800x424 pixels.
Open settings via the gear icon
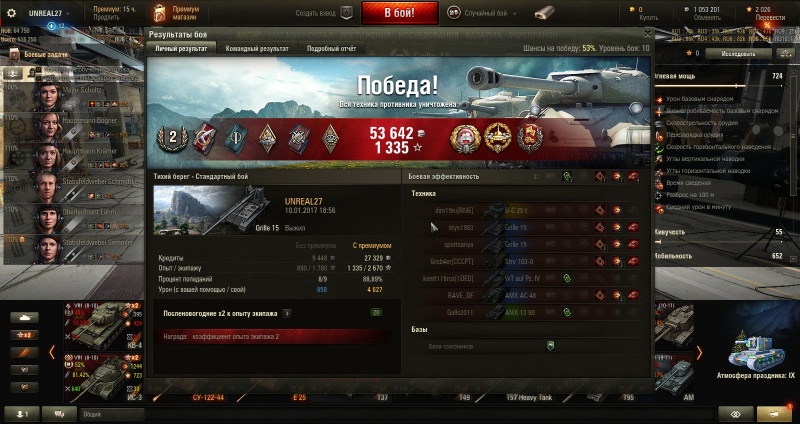point(11,13)
